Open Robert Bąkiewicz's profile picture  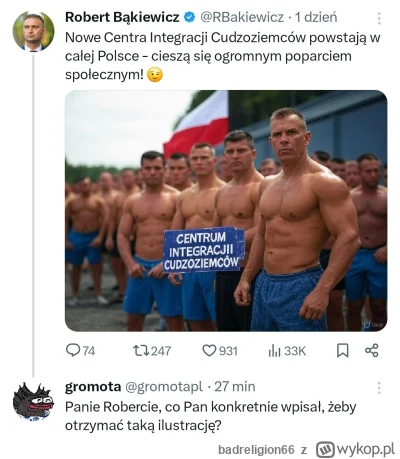[33, 31]
